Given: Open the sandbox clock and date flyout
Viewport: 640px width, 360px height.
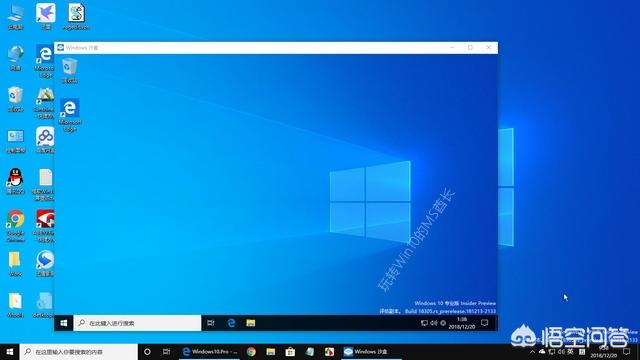Looking at the screenshot, I should [462, 323].
